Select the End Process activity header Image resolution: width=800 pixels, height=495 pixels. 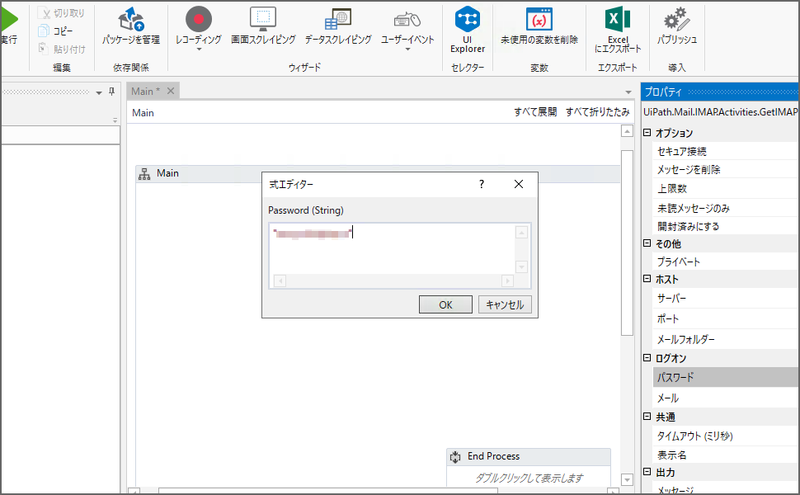tap(528, 457)
